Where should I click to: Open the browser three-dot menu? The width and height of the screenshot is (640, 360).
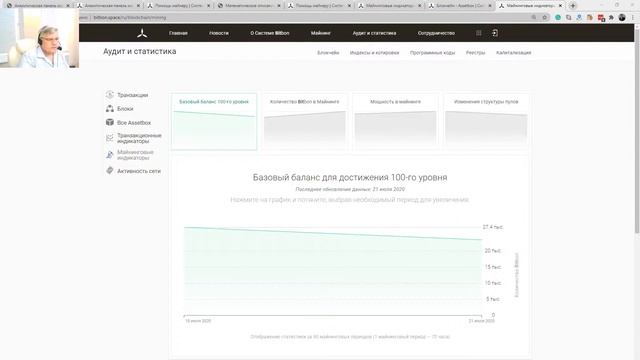[x=633, y=18]
